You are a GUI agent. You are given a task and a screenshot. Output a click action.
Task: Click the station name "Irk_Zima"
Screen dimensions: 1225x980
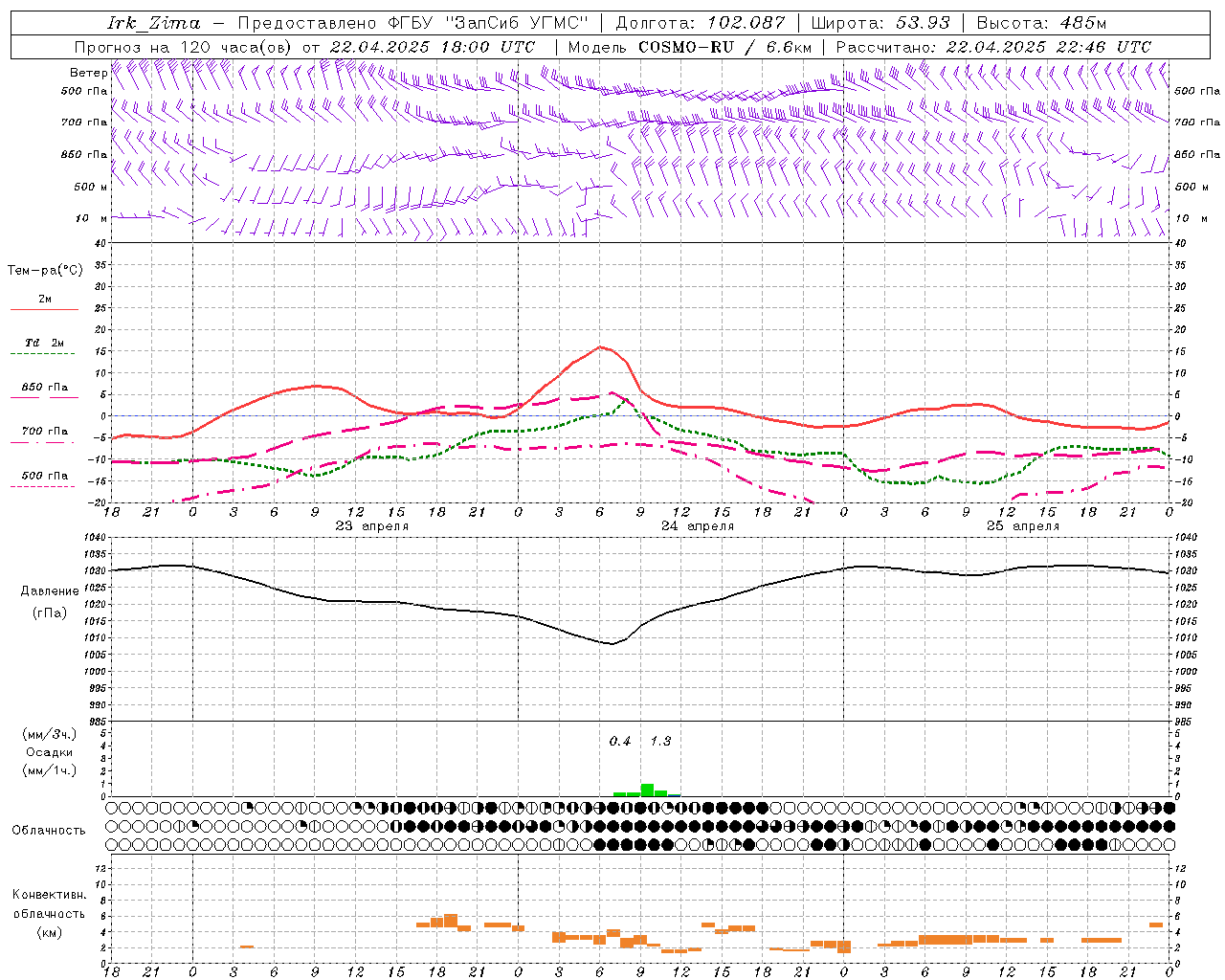153,23
